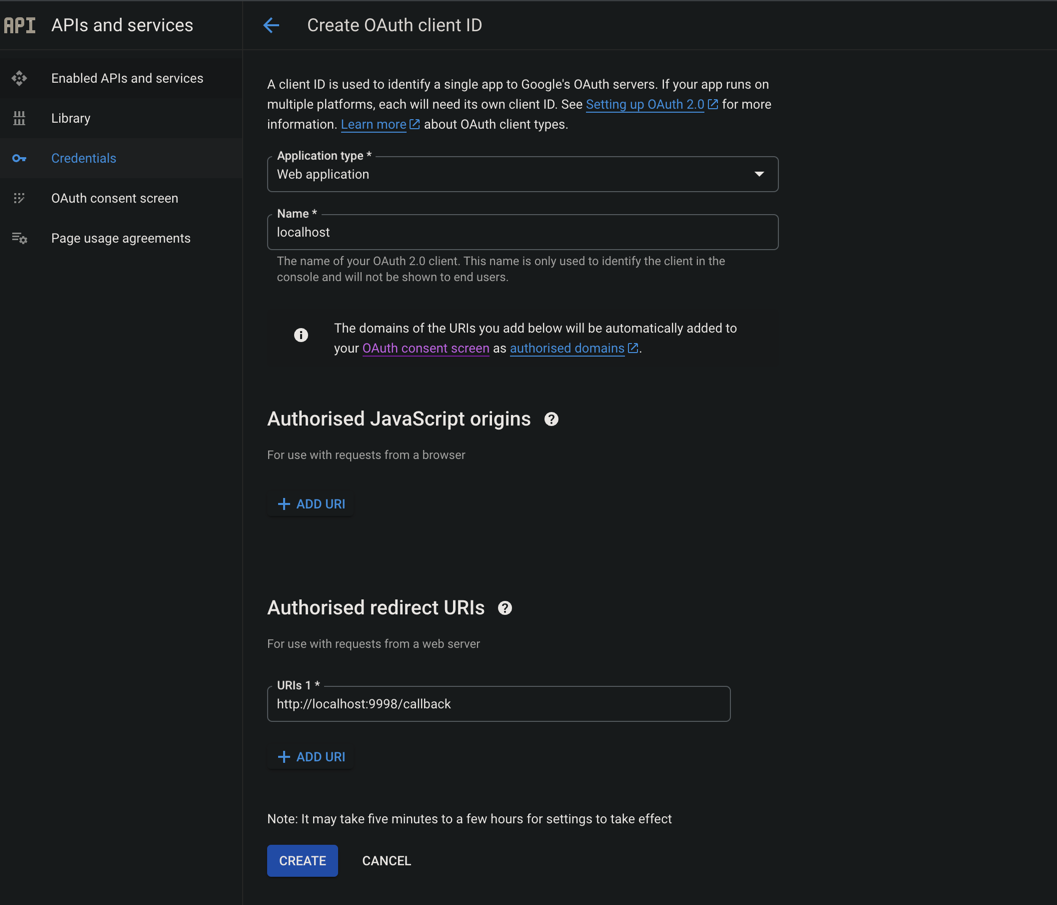Click the Authorised JavaScript origins heading
The height and width of the screenshot is (905, 1057).
399,418
